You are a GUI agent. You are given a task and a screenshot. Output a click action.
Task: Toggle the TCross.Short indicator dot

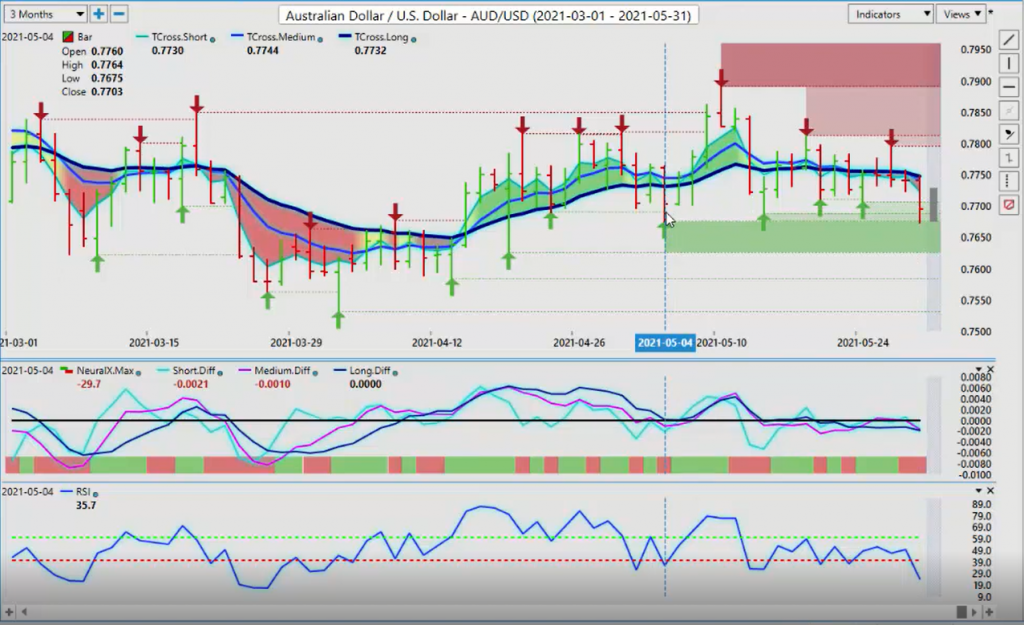[212, 38]
